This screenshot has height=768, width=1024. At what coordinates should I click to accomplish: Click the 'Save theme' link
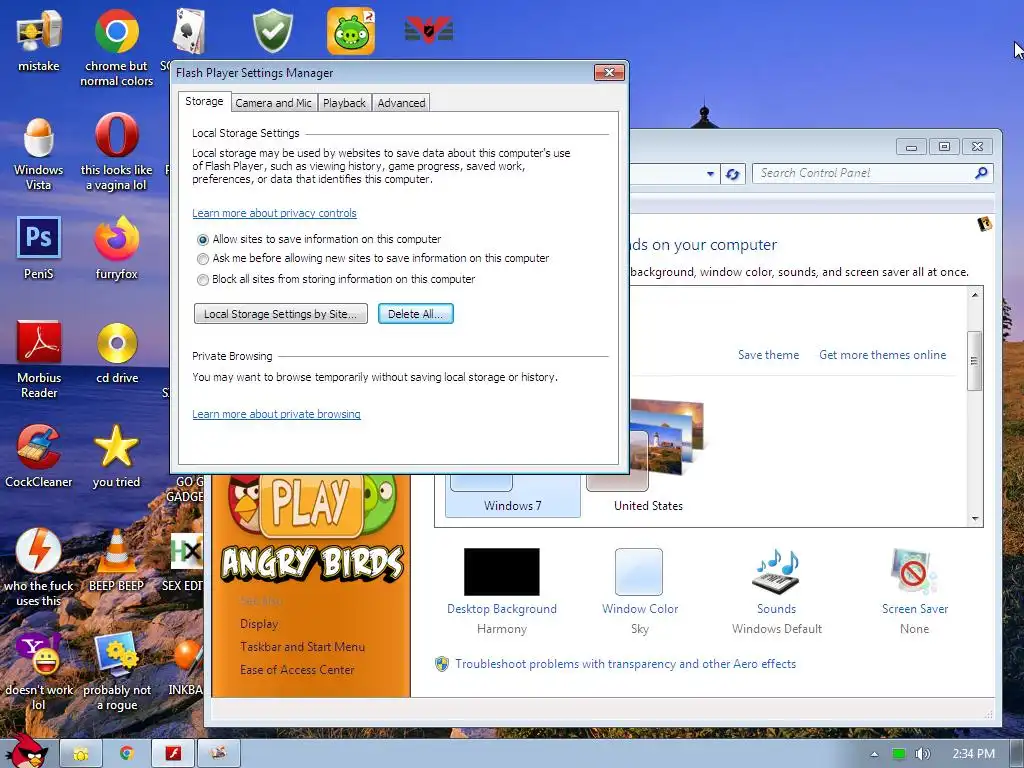(x=769, y=355)
